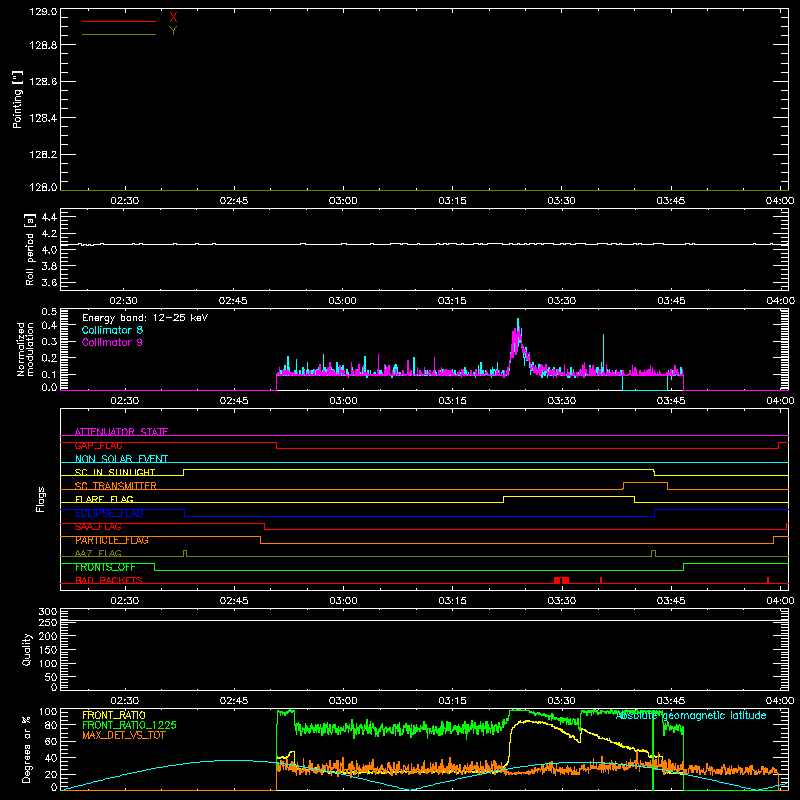Click 03:00 time label under Pointing panel
Screen dimensions: 800x800
(x=343, y=201)
